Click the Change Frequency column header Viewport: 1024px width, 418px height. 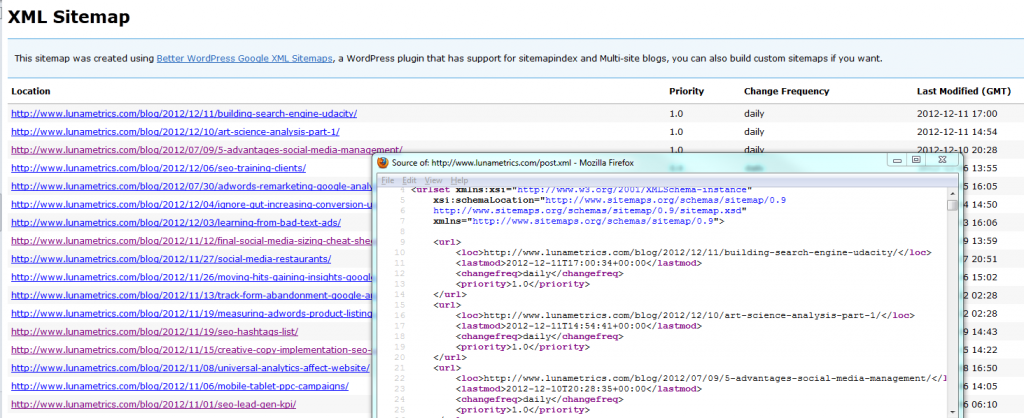tap(786, 91)
